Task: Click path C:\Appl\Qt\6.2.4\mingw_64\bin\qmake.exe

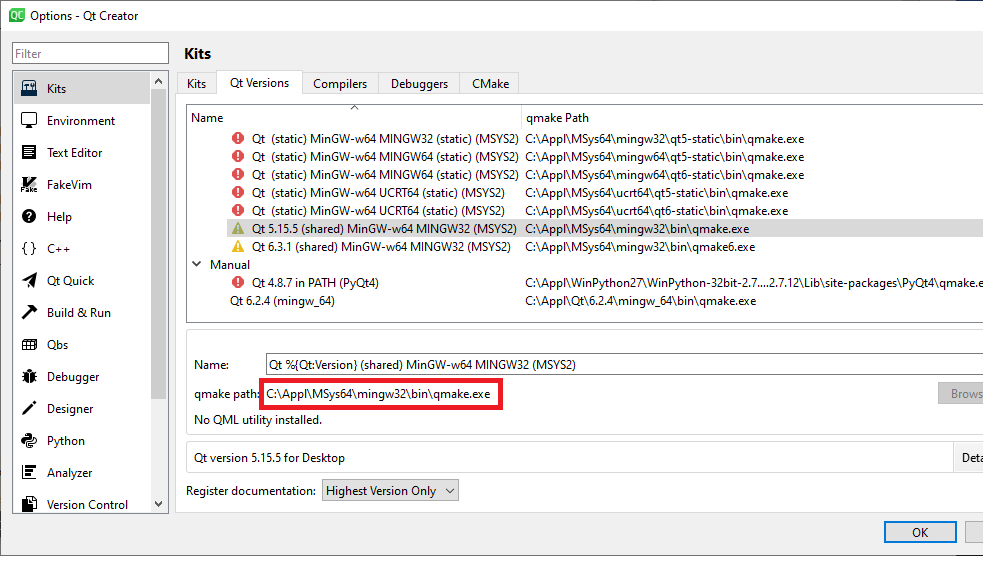Action: (x=641, y=301)
